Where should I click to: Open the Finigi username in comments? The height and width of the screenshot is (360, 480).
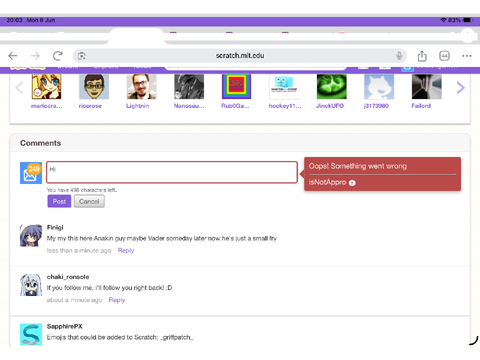[x=55, y=227]
